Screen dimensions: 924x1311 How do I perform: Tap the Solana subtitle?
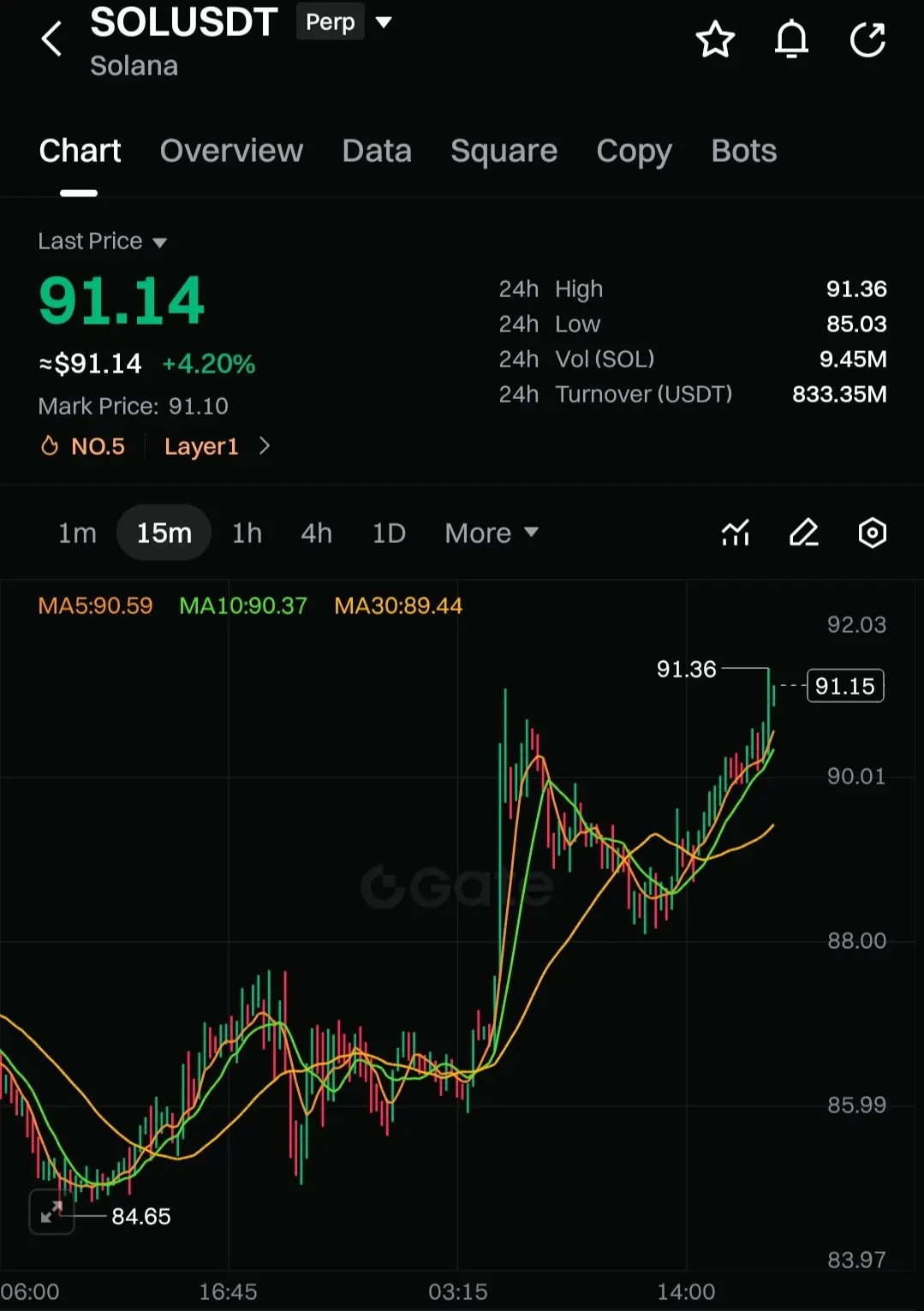pos(134,66)
